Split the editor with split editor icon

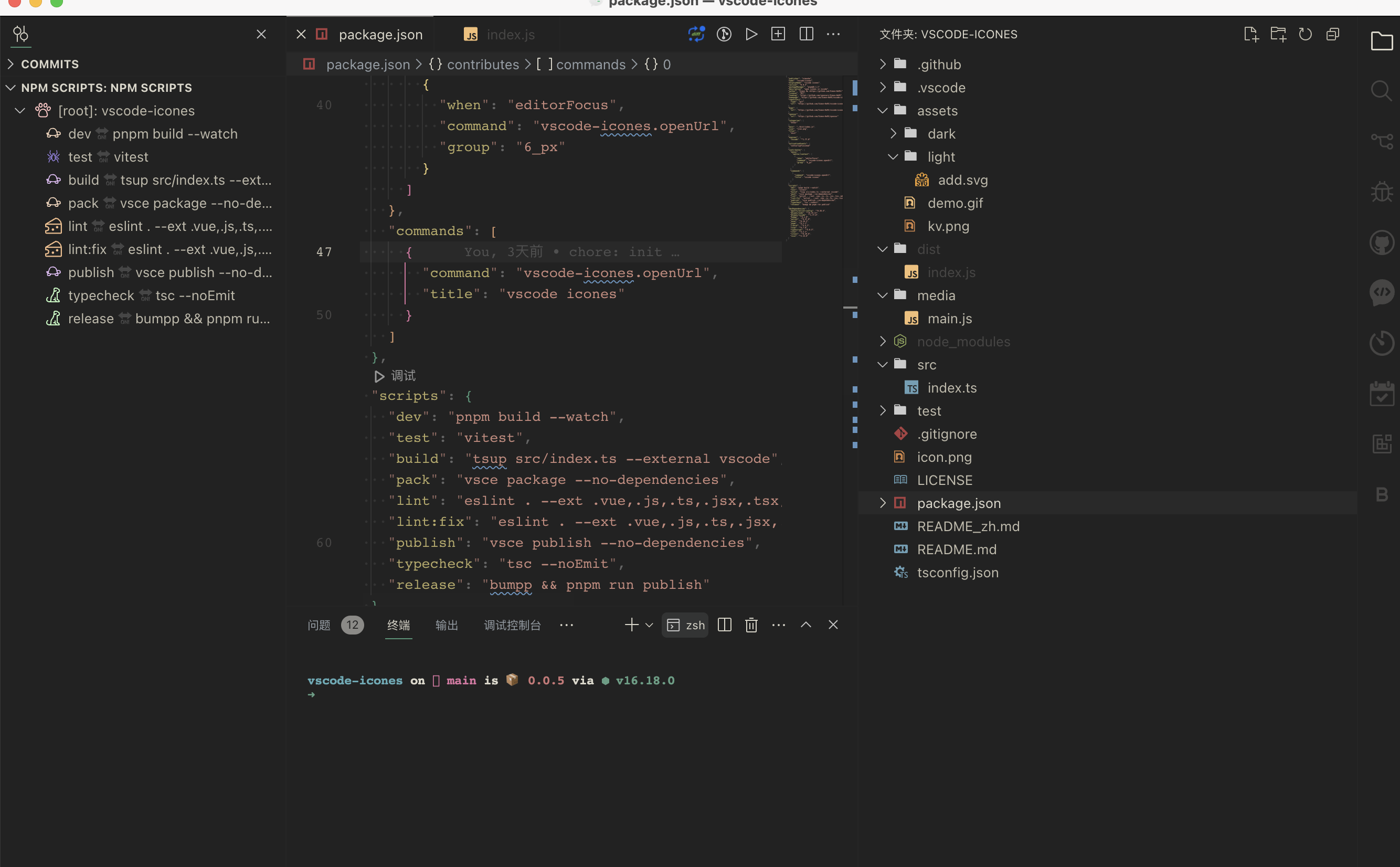805,34
